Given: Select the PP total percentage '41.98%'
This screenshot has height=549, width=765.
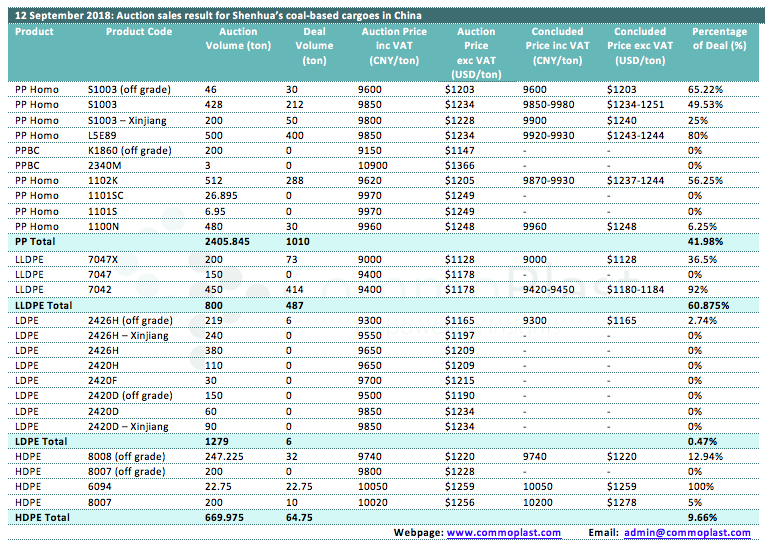Looking at the screenshot, I should pyautogui.click(x=705, y=242).
